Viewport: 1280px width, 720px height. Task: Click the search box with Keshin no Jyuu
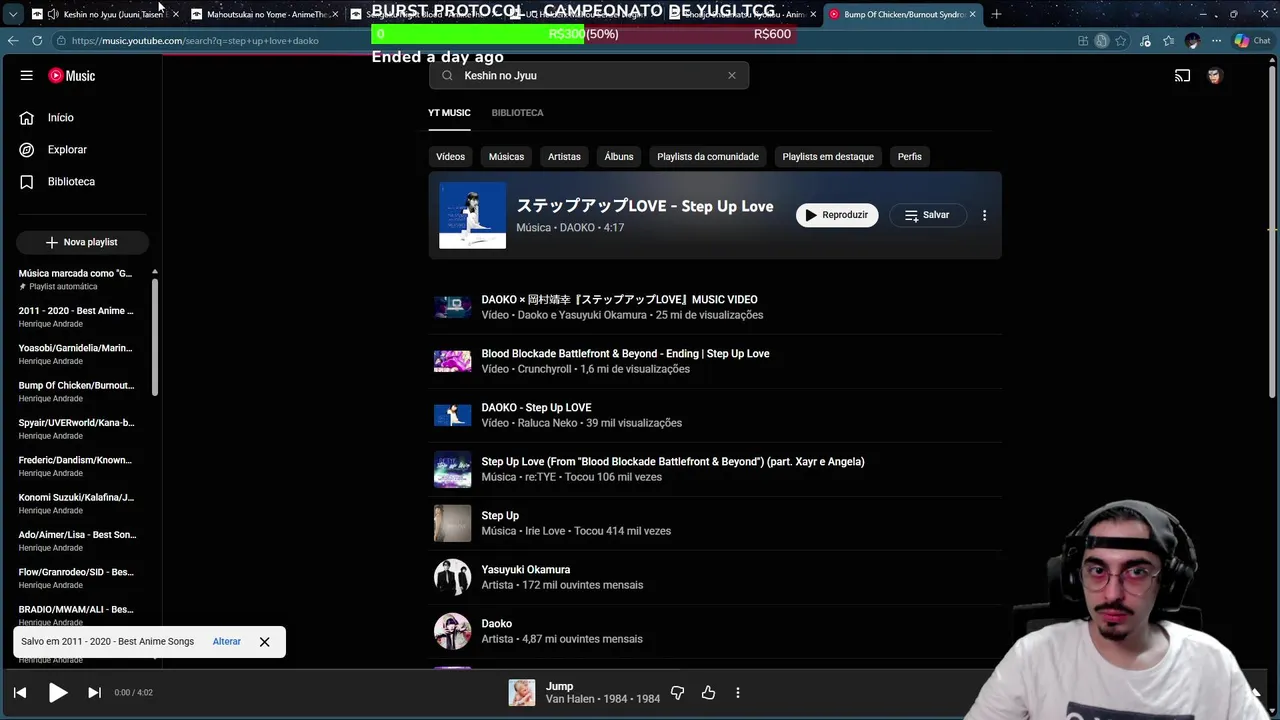[589, 75]
